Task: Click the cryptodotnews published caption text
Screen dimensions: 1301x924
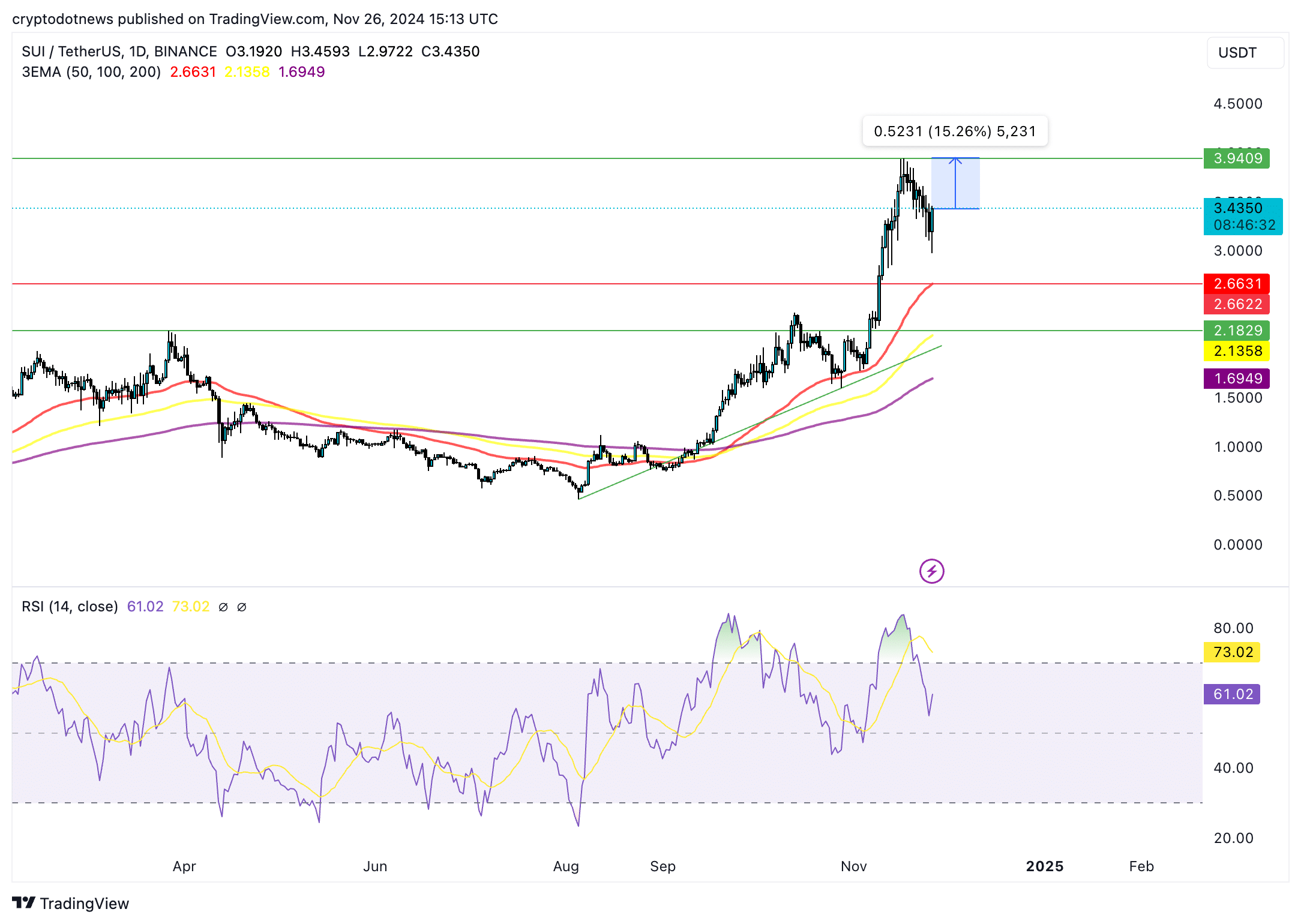Action: 255,19
